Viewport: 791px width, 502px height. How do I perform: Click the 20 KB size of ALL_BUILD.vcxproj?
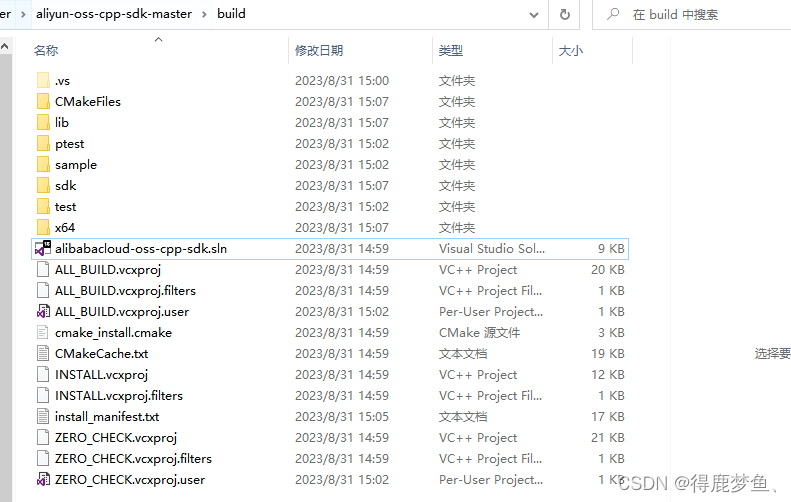pos(608,270)
